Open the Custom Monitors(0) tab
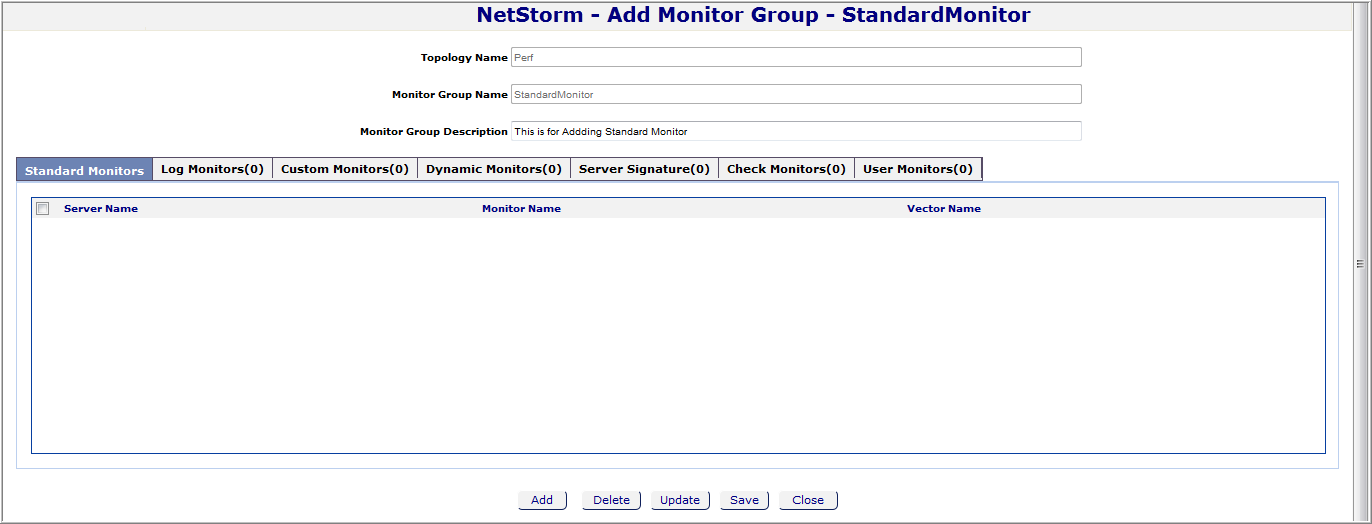 click(x=345, y=169)
